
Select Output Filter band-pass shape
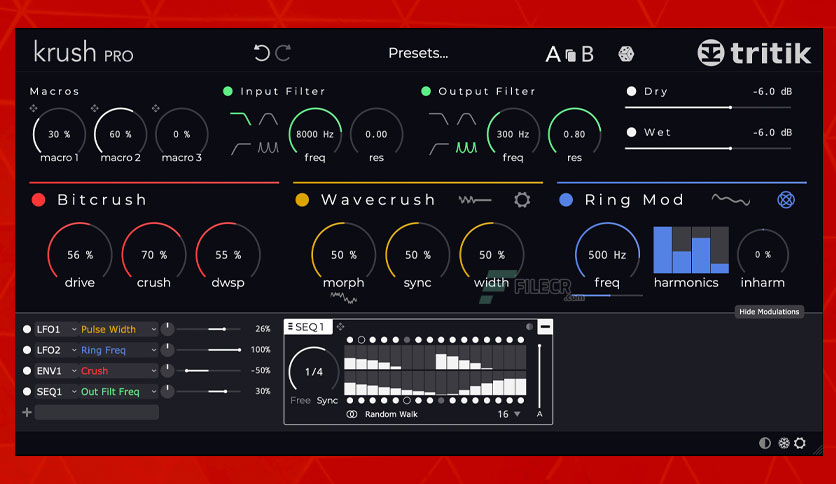(467, 118)
